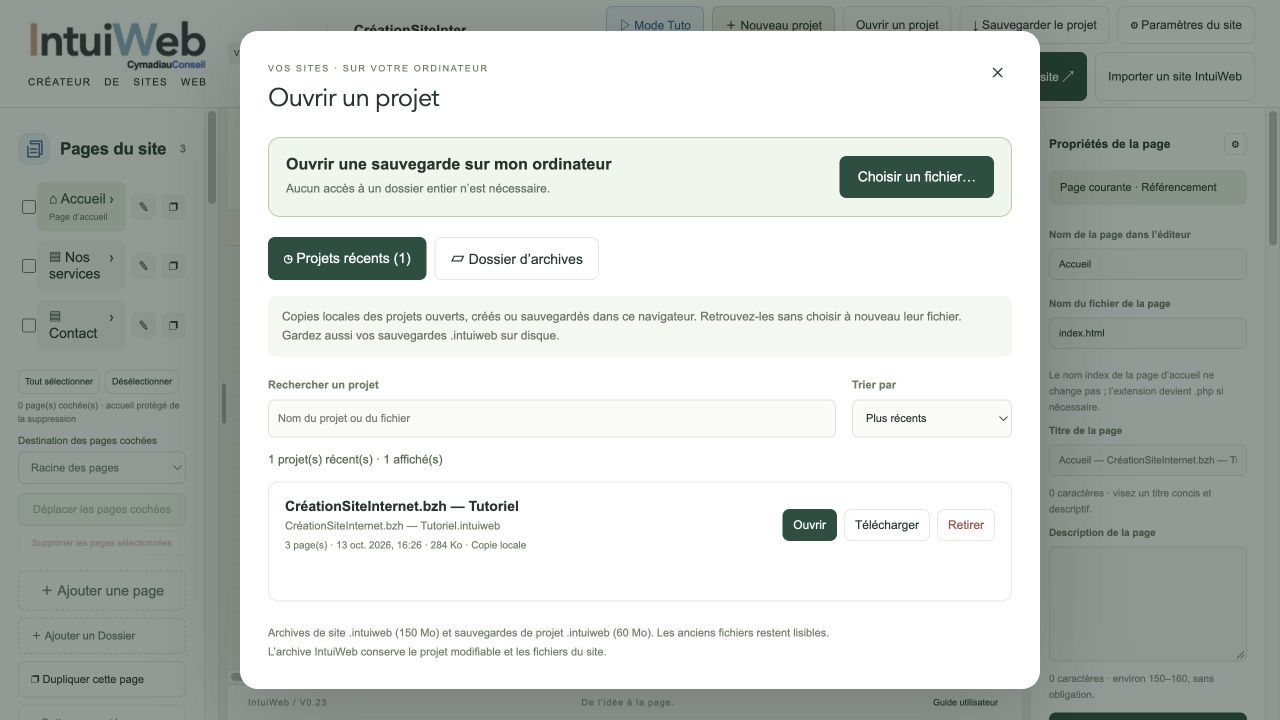Click the duplicate icon beside Nos services

[173, 266]
